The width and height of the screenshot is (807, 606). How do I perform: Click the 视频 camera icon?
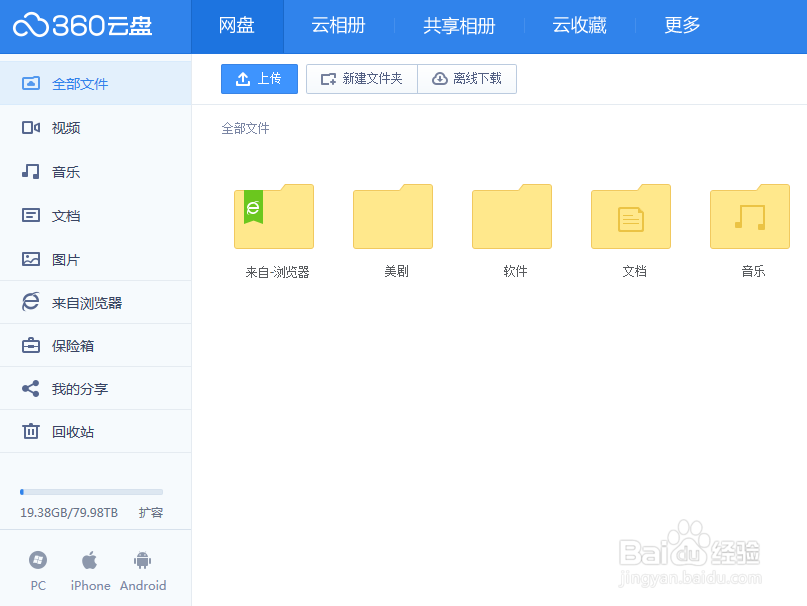pos(31,127)
